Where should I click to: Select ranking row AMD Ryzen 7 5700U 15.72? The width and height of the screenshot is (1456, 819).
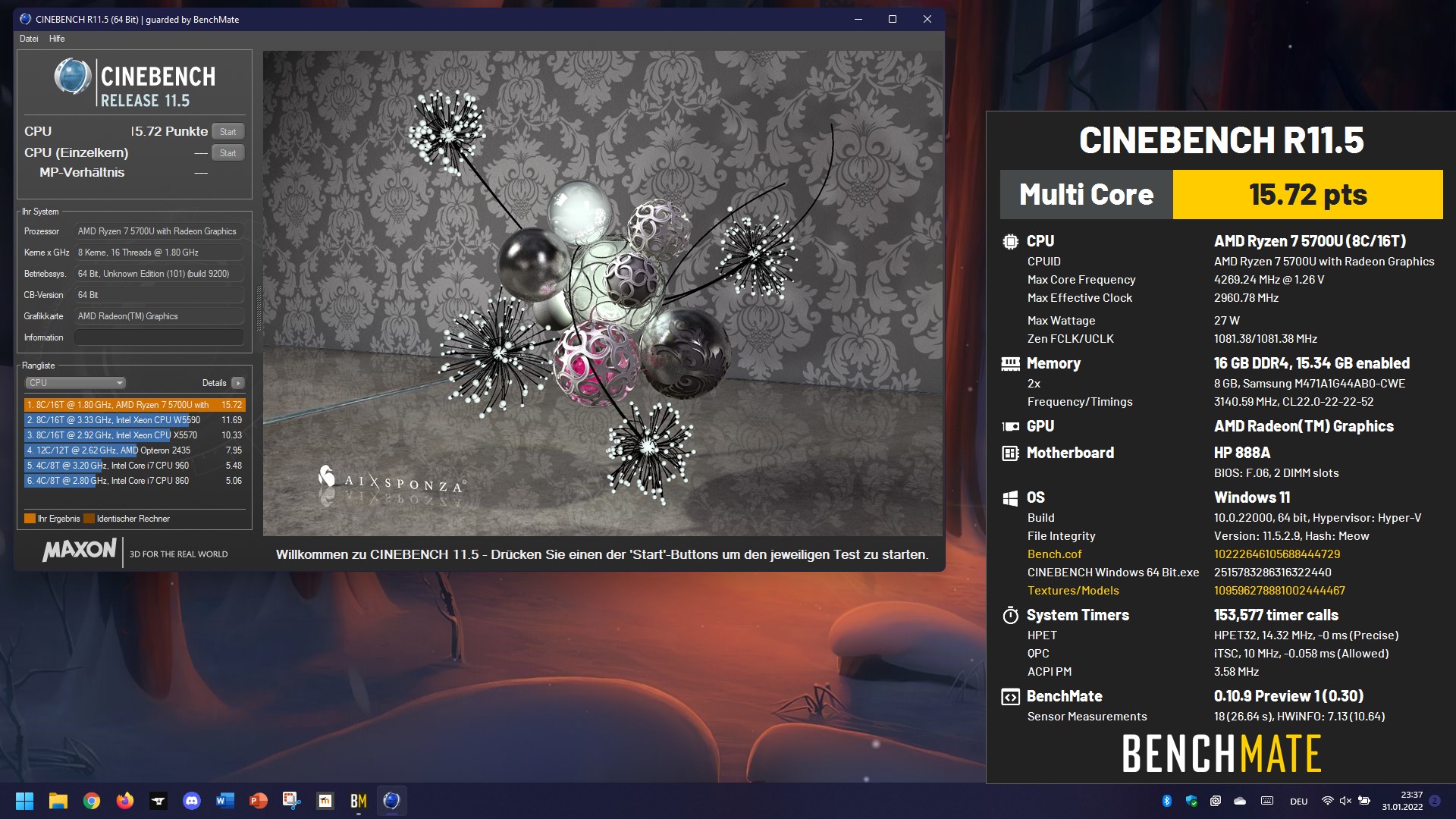click(134, 405)
